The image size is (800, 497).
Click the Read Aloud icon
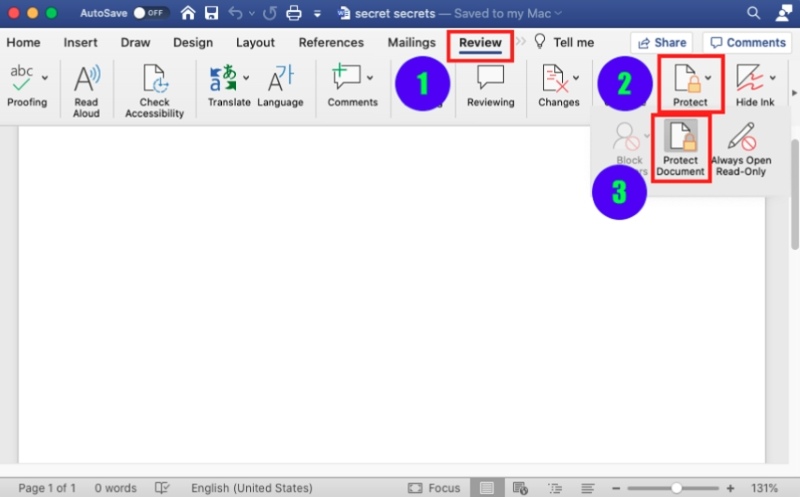[87, 78]
